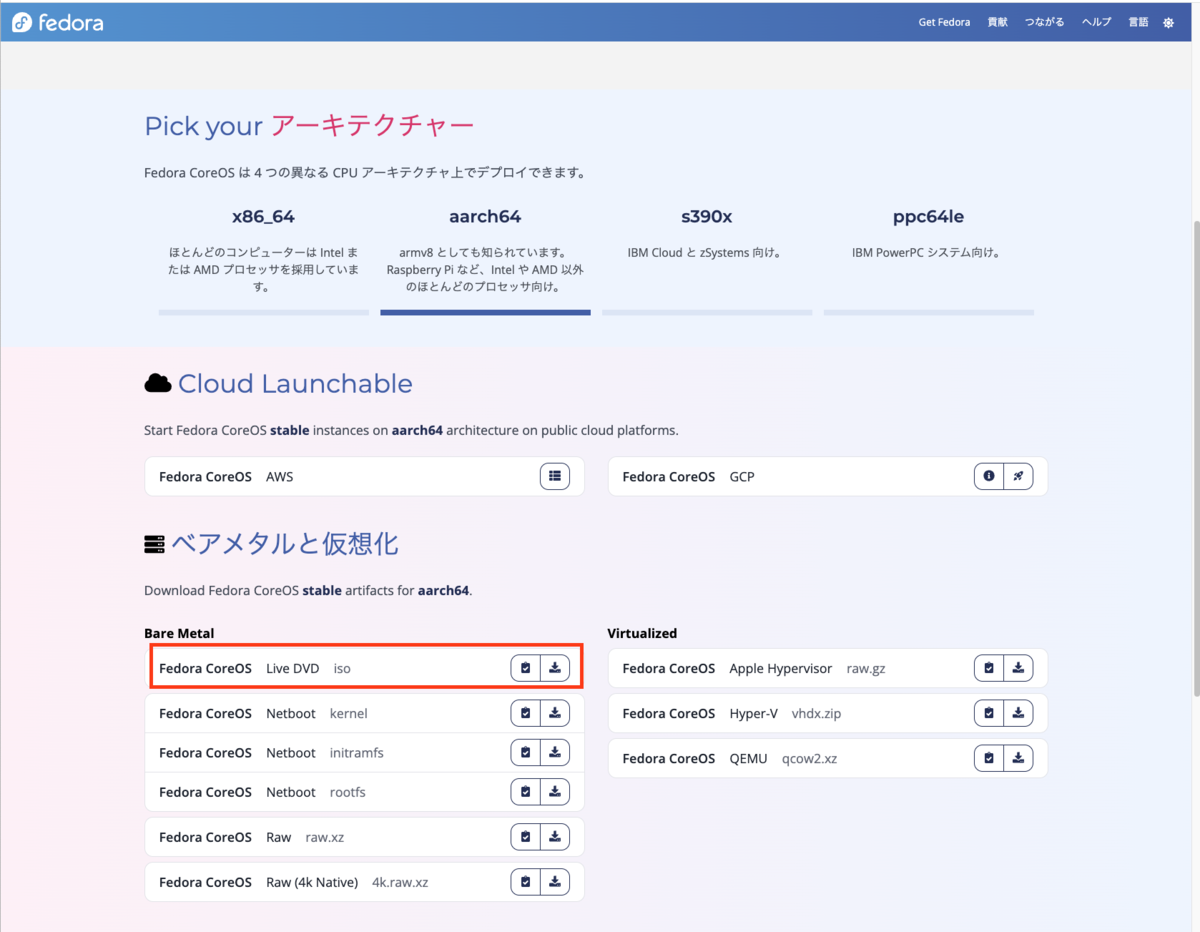The height and width of the screenshot is (932, 1200).
Task: Download QEMU qcow2.xz
Action: (1018, 758)
